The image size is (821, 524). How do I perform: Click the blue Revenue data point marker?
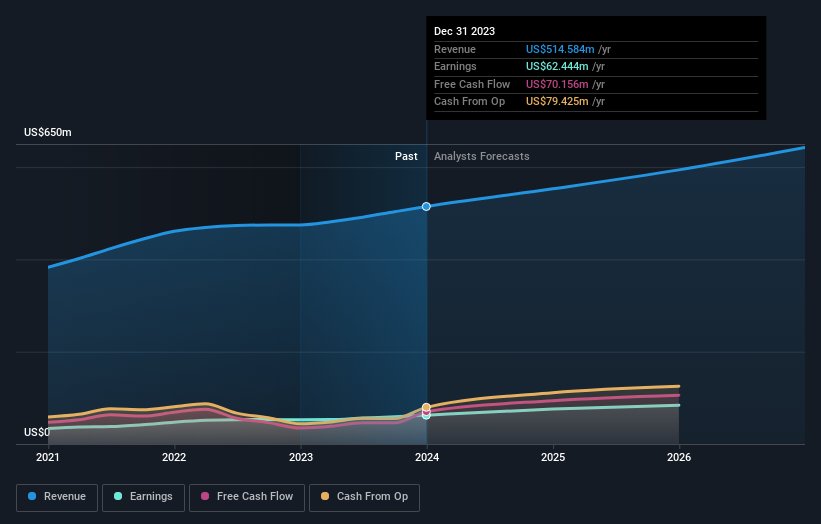pyautogui.click(x=426, y=207)
